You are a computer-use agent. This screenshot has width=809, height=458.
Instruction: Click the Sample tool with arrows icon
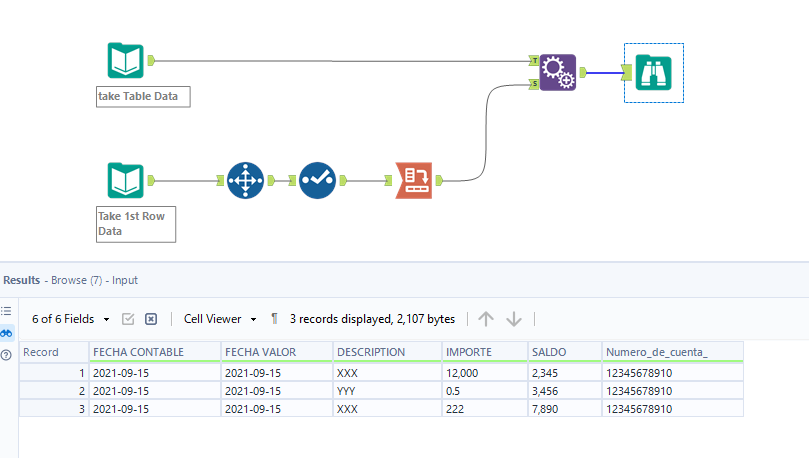click(x=243, y=180)
